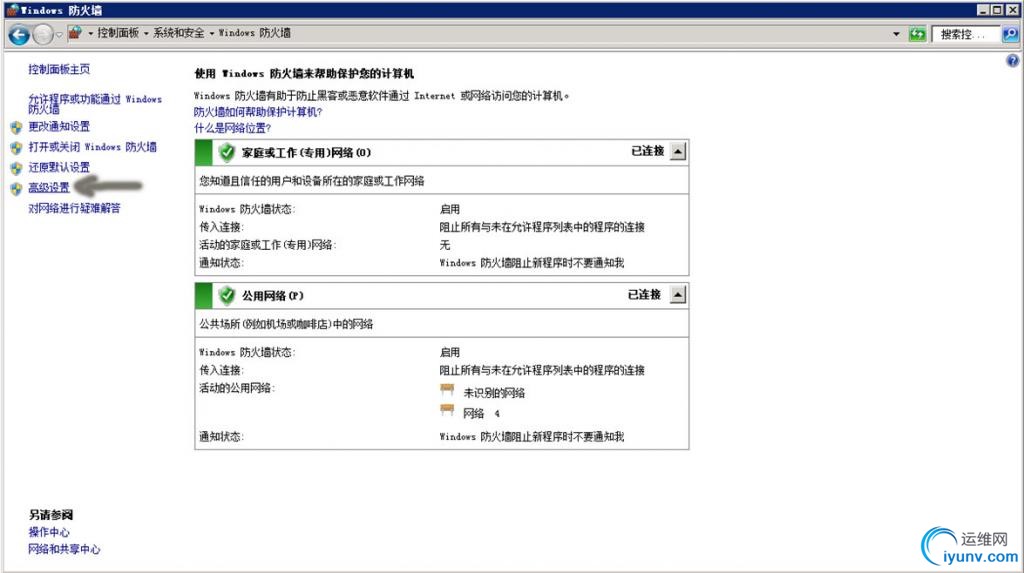Click the 网络 4 bench icon
This screenshot has height=573, width=1024.
tap(447, 410)
